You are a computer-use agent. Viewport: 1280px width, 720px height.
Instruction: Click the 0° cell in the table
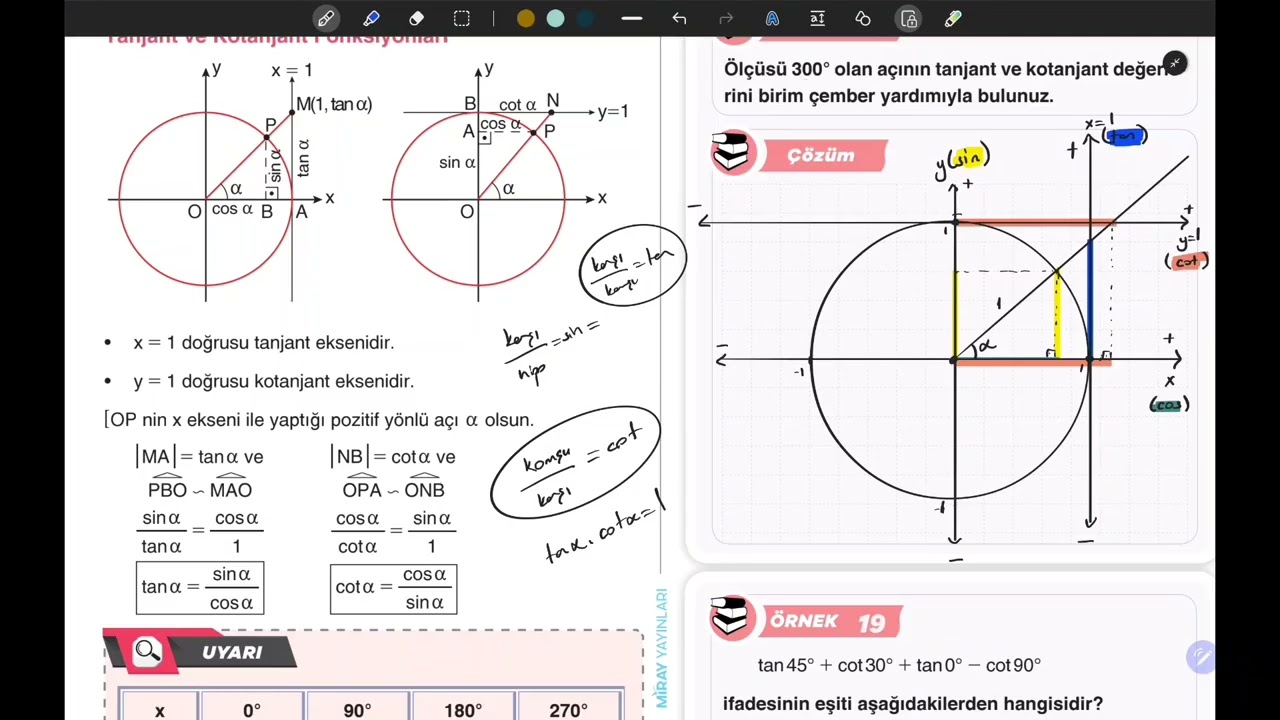(252, 710)
